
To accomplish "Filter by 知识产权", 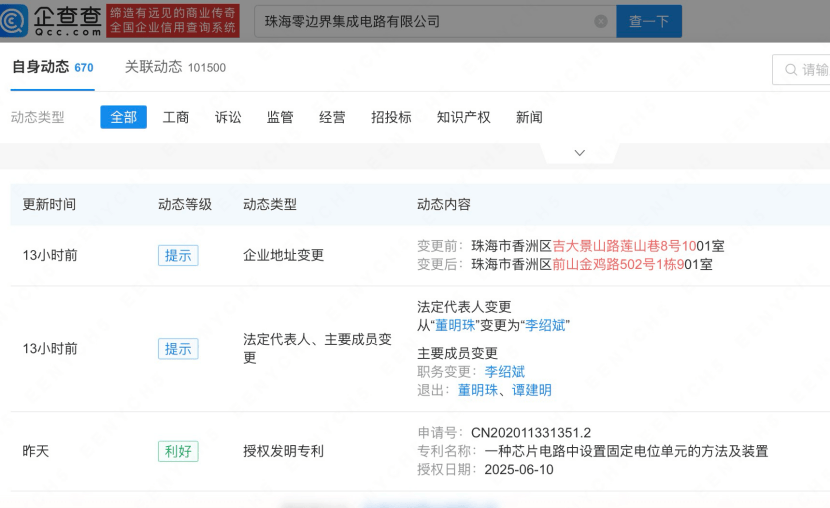I will 463,117.
